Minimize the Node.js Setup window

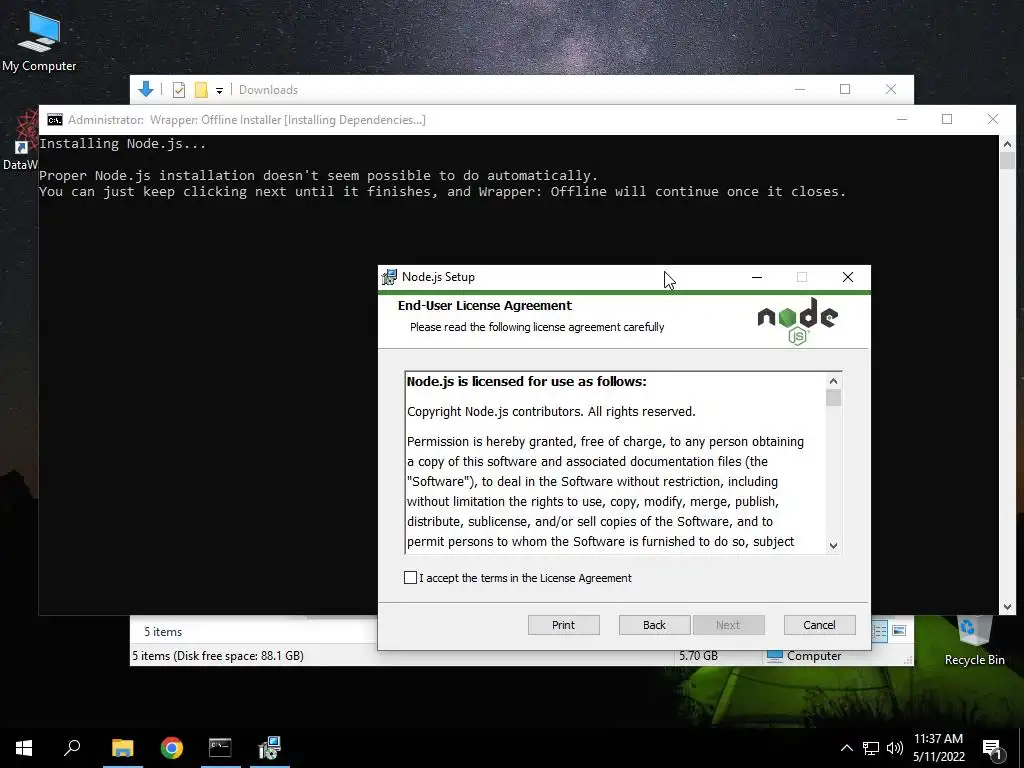point(756,277)
